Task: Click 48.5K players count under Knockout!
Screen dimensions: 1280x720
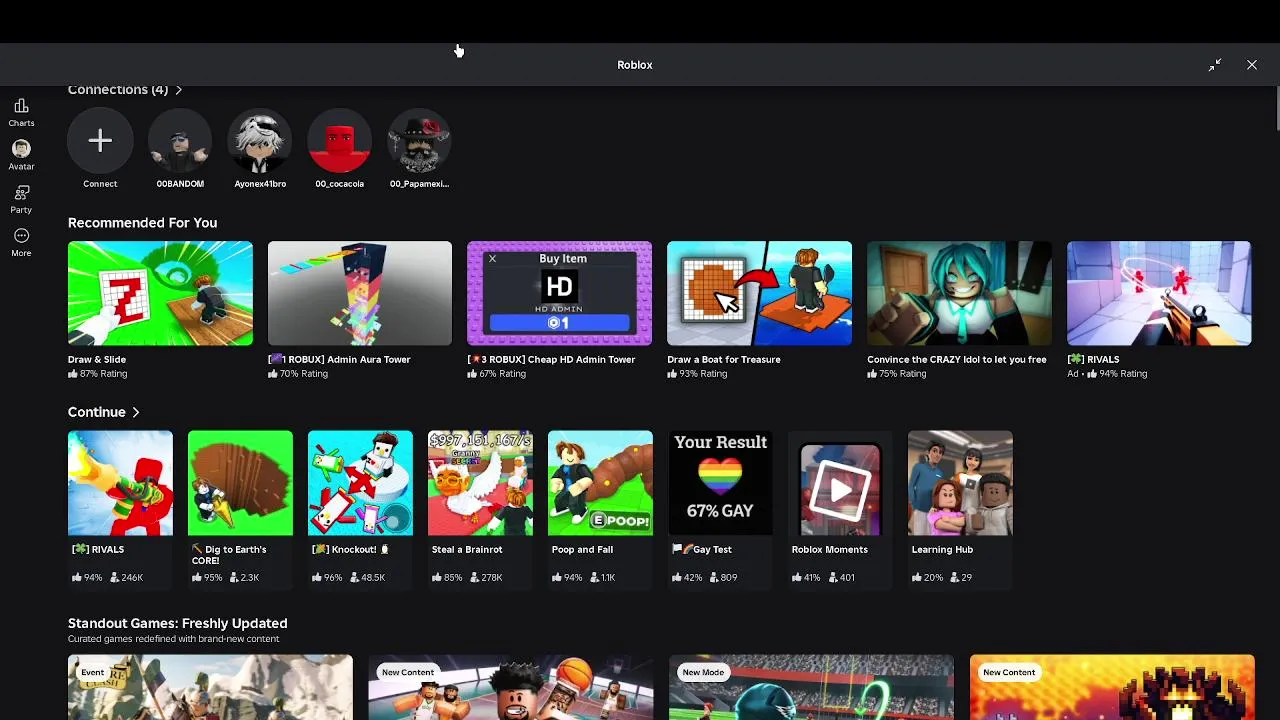Action: coord(368,577)
